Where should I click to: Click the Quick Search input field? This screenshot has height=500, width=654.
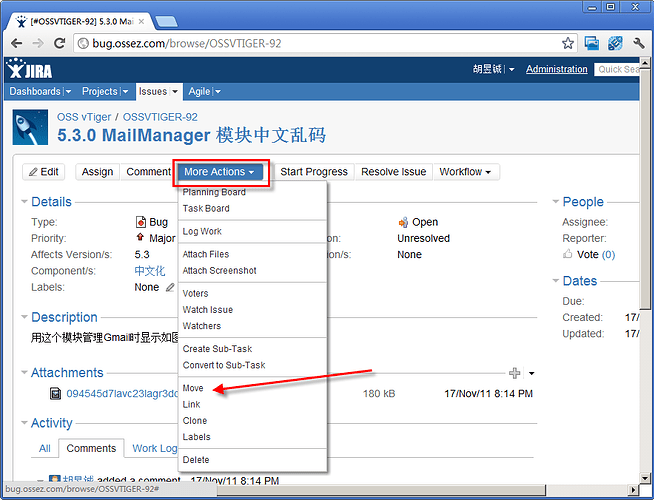[x=617, y=70]
